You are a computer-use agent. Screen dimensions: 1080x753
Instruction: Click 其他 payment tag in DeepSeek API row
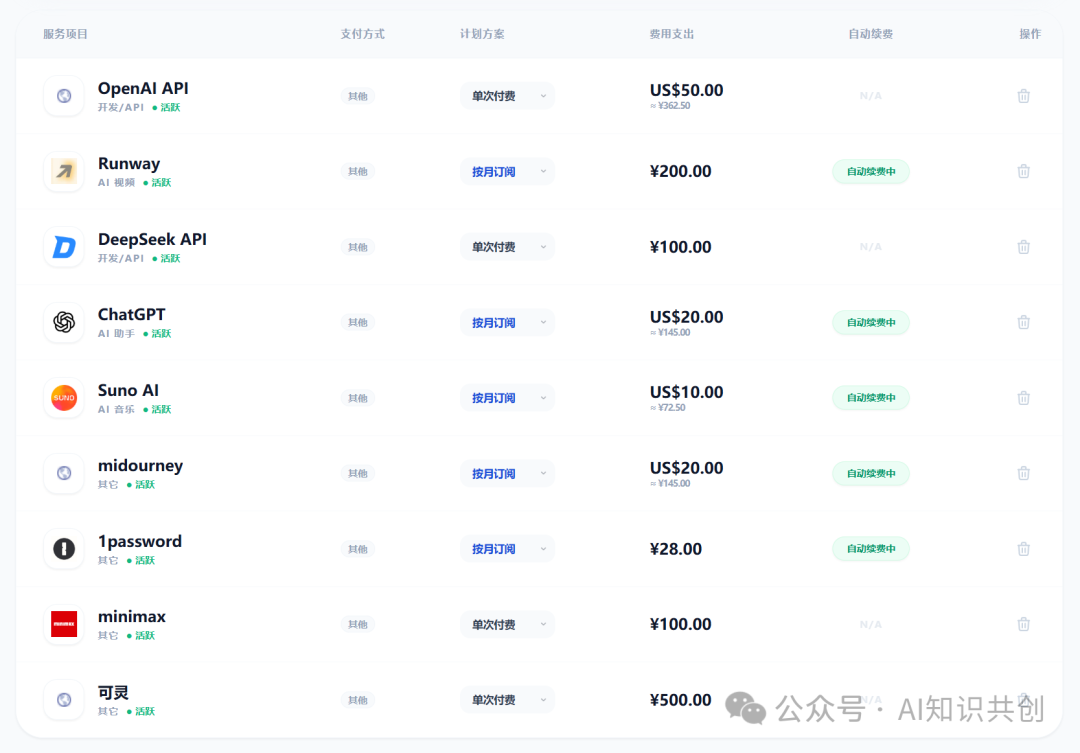pos(357,247)
